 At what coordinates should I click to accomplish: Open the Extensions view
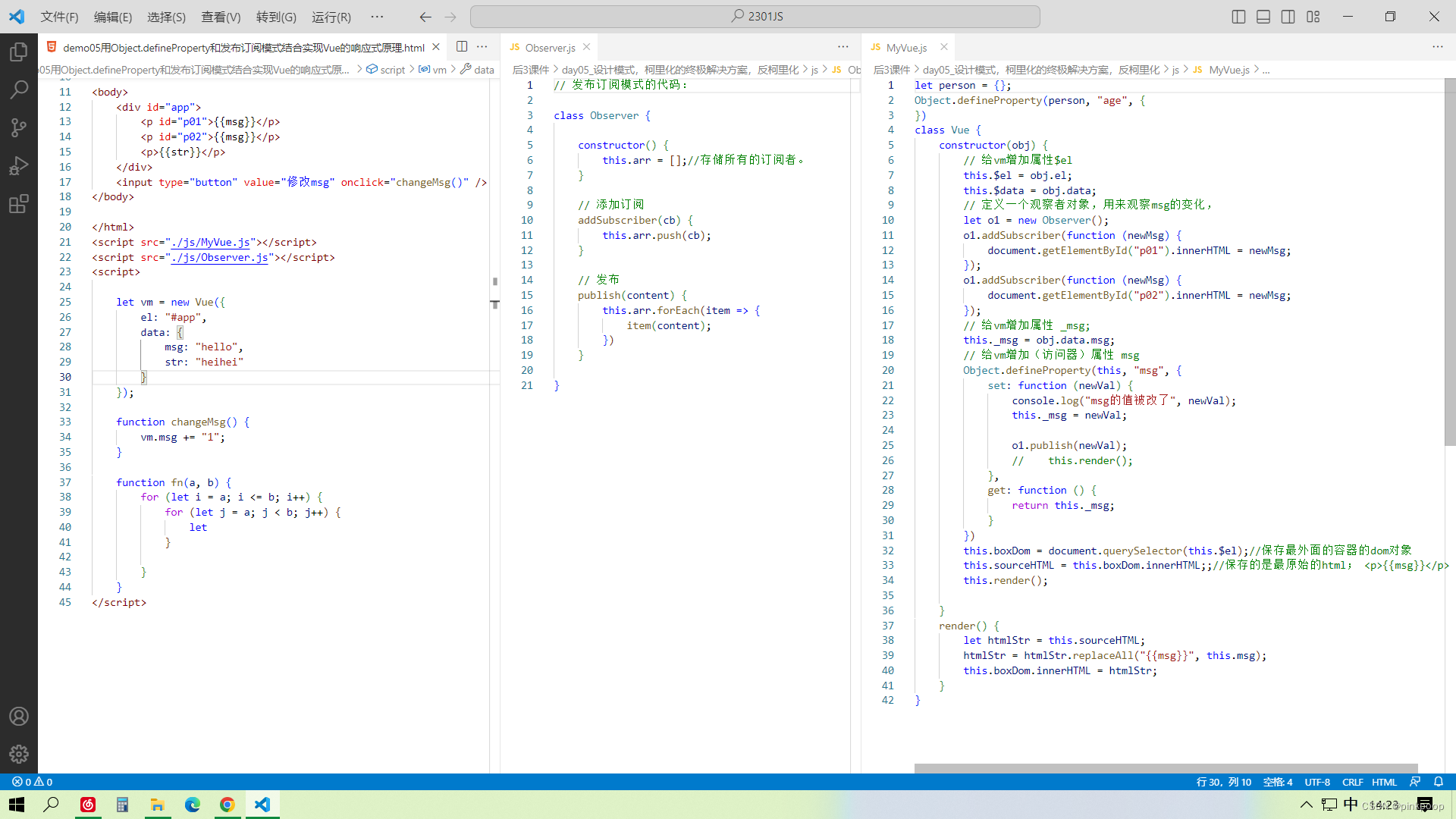pyautogui.click(x=19, y=203)
